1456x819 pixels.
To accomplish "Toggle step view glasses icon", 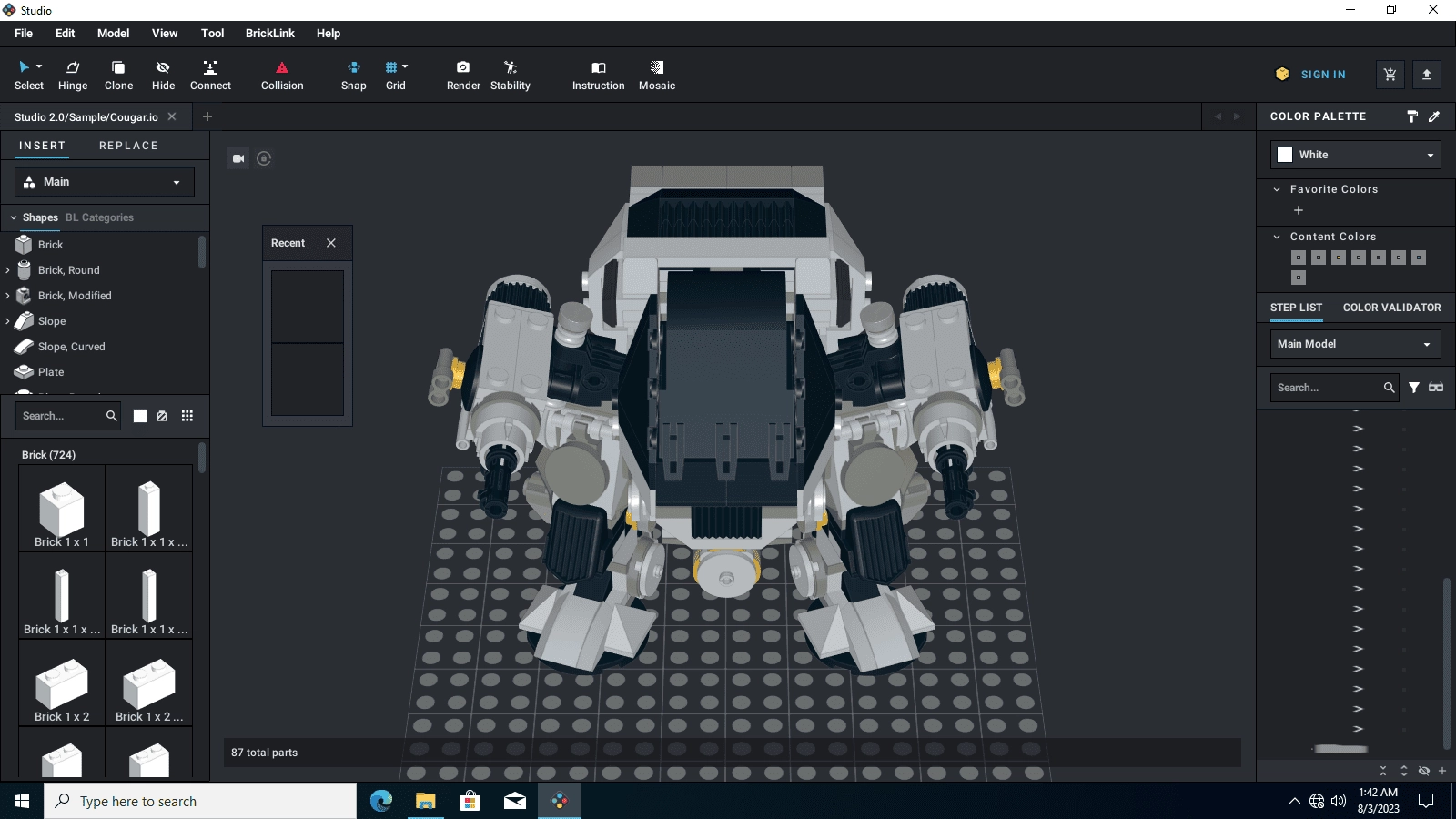I will coord(1436,388).
